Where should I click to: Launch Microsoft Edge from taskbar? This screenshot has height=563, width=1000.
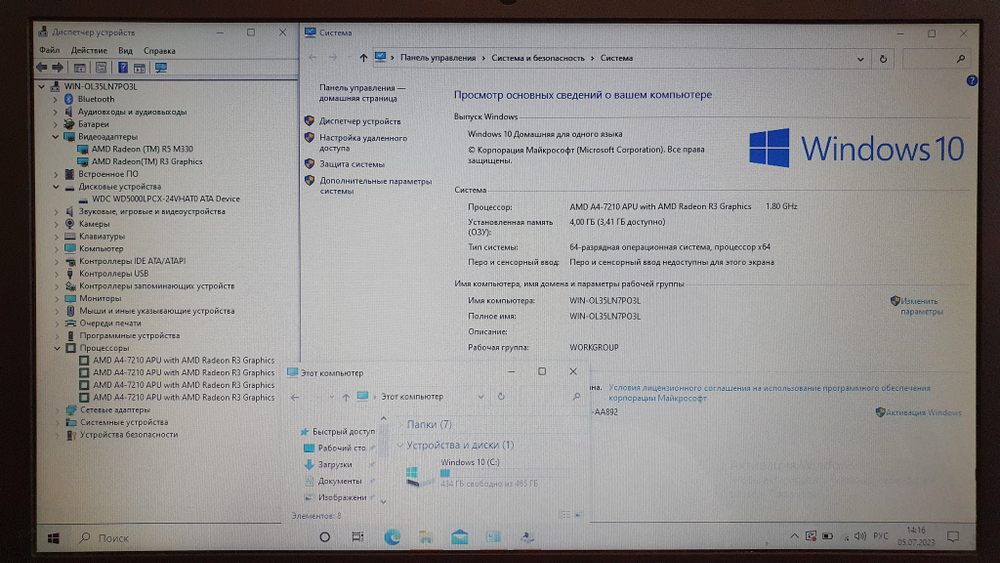[392, 537]
